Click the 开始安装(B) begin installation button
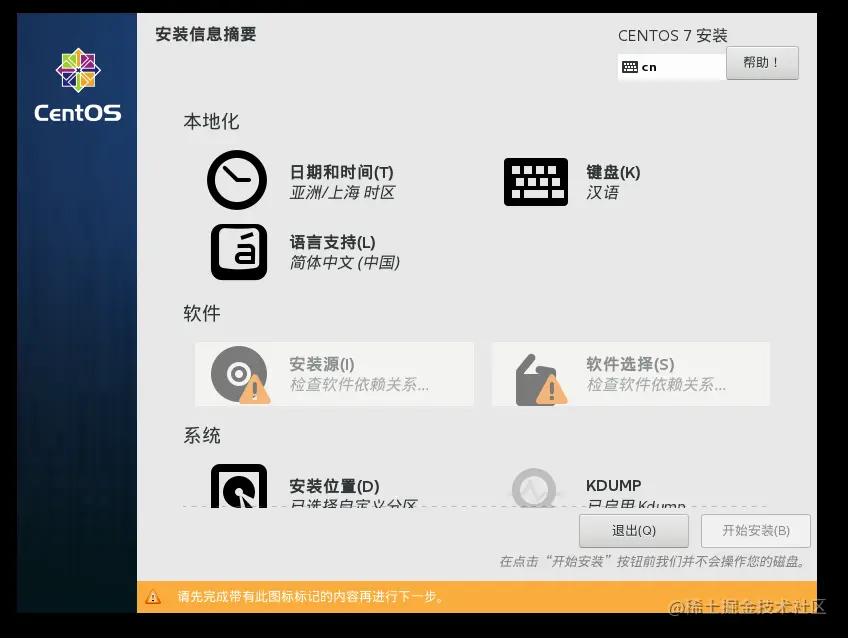The width and height of the screenshot is (848, 638). point(756,531)
